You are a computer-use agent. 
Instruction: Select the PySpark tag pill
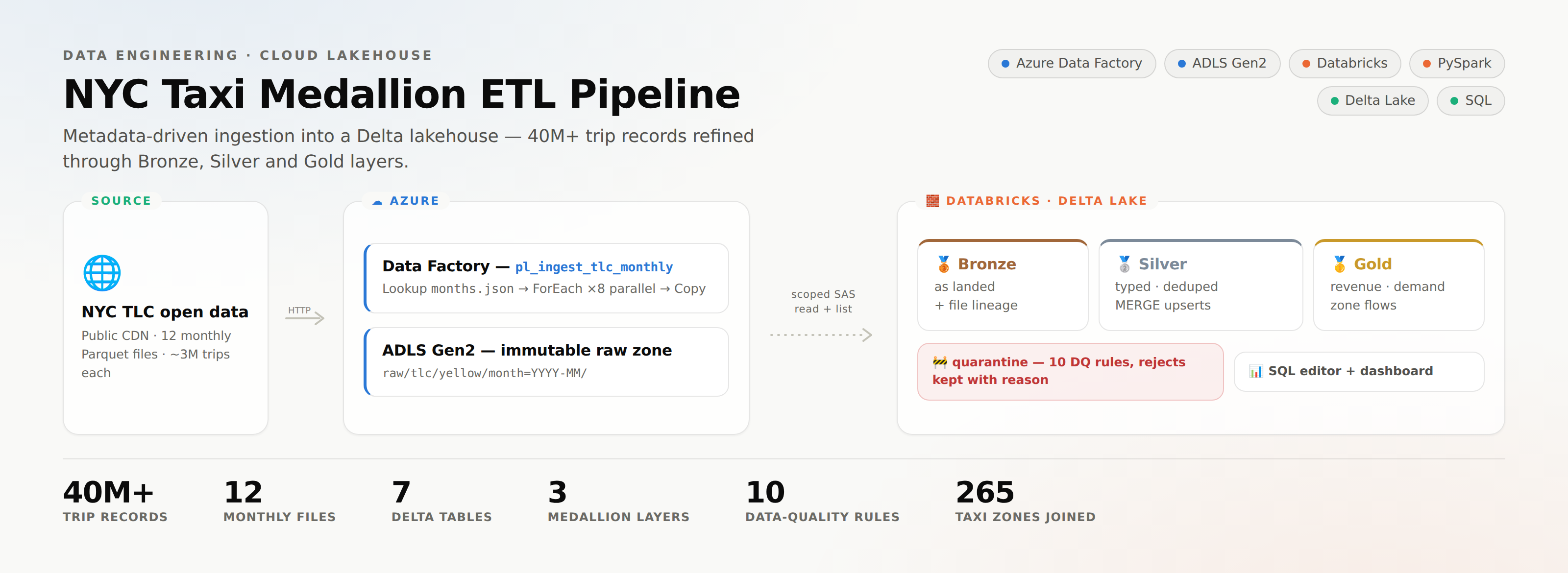(x=1457, y=63)
